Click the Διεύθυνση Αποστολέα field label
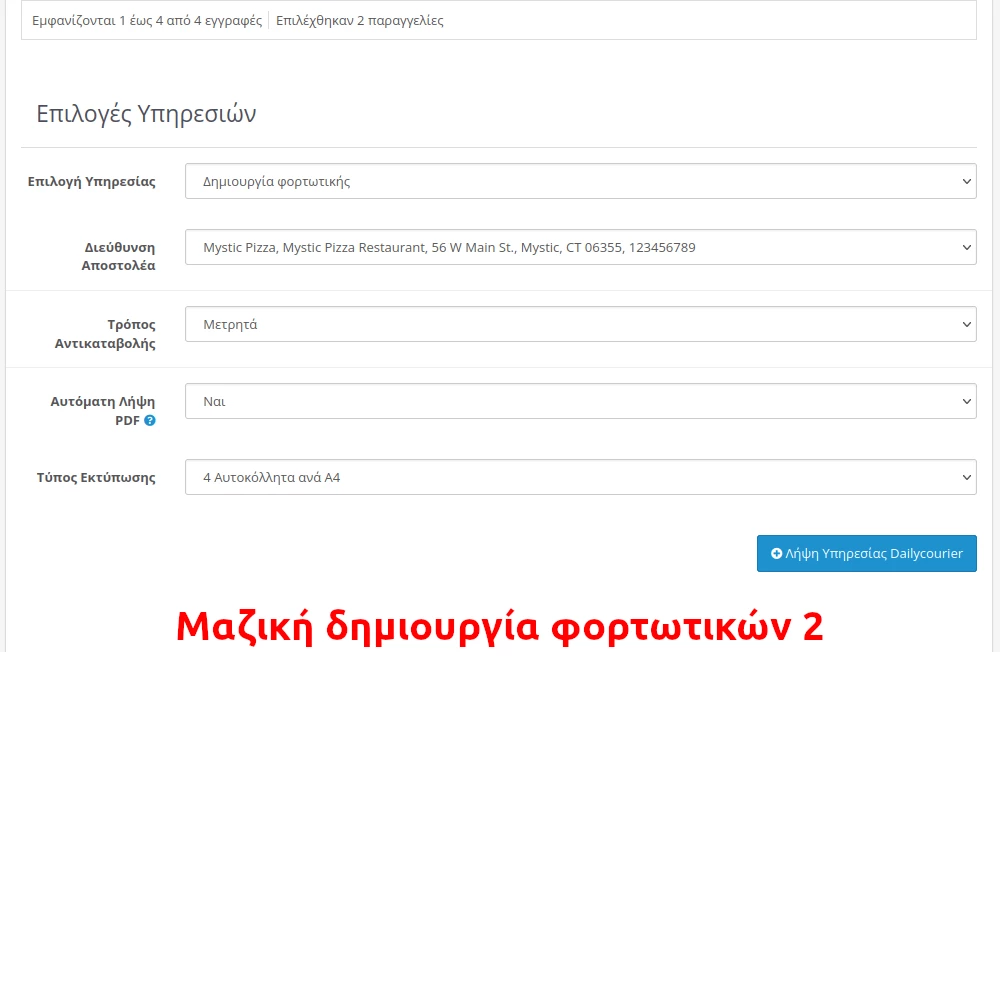This screenshot has height=1000, width=1000. point(118,256)
